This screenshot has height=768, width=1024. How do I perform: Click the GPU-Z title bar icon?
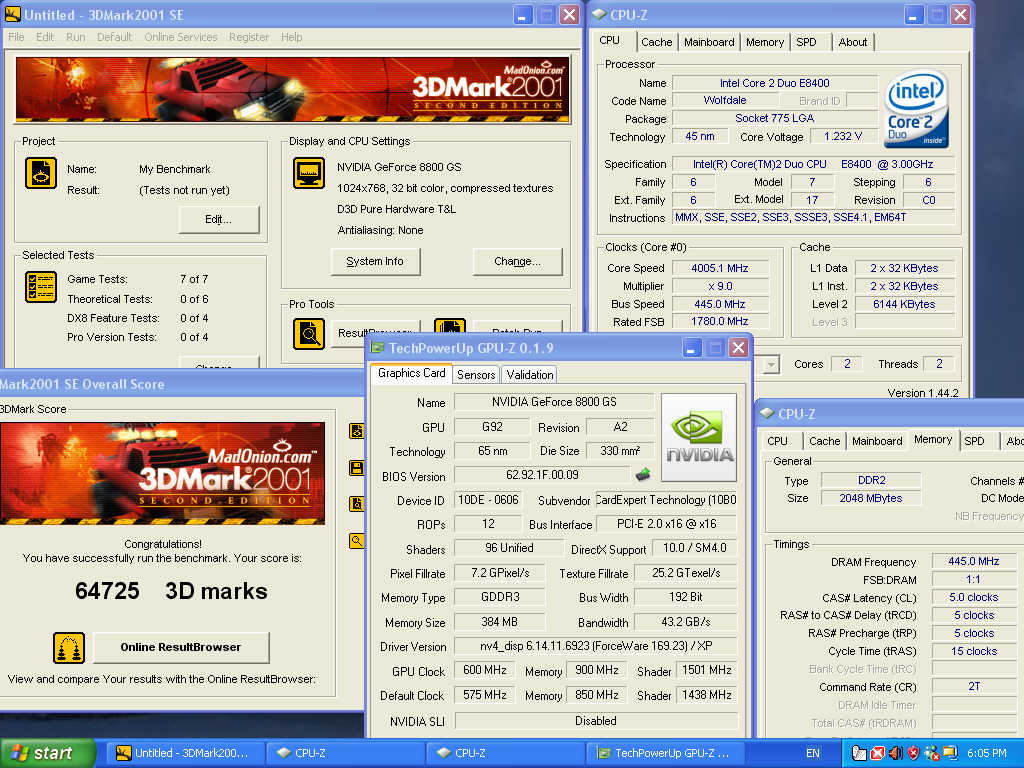(377, 347)
